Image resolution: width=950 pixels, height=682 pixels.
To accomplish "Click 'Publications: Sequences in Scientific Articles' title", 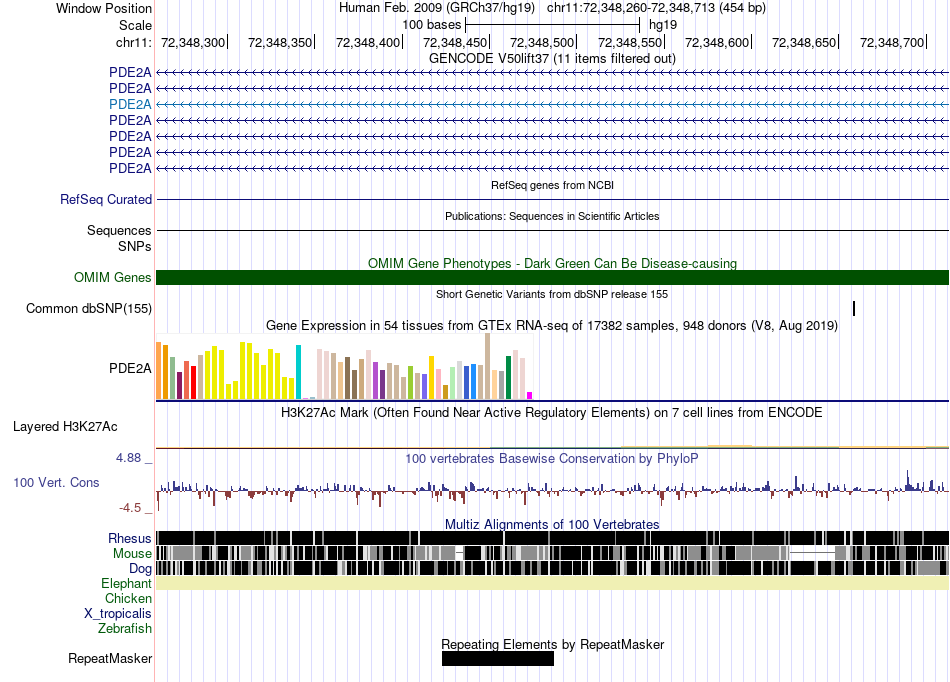I will tap(552, 216).
